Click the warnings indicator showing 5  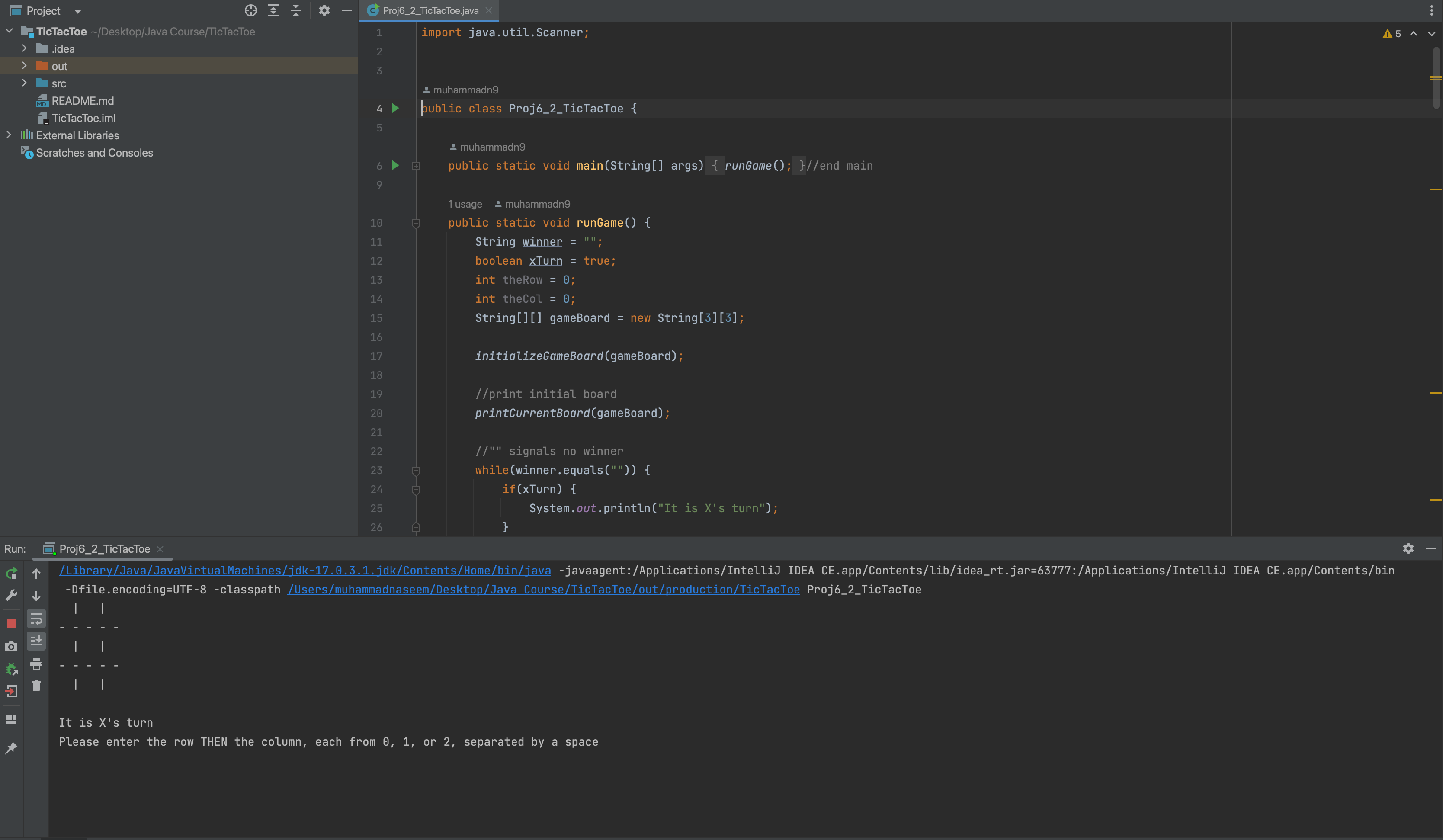1392,34
